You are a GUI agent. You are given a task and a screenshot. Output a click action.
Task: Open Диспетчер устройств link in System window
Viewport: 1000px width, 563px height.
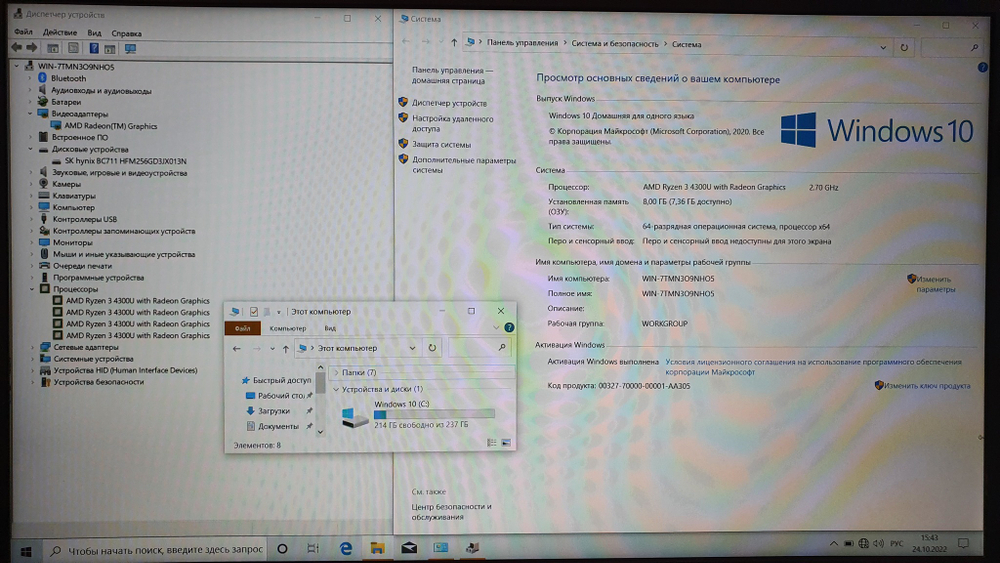click(449, 103)
